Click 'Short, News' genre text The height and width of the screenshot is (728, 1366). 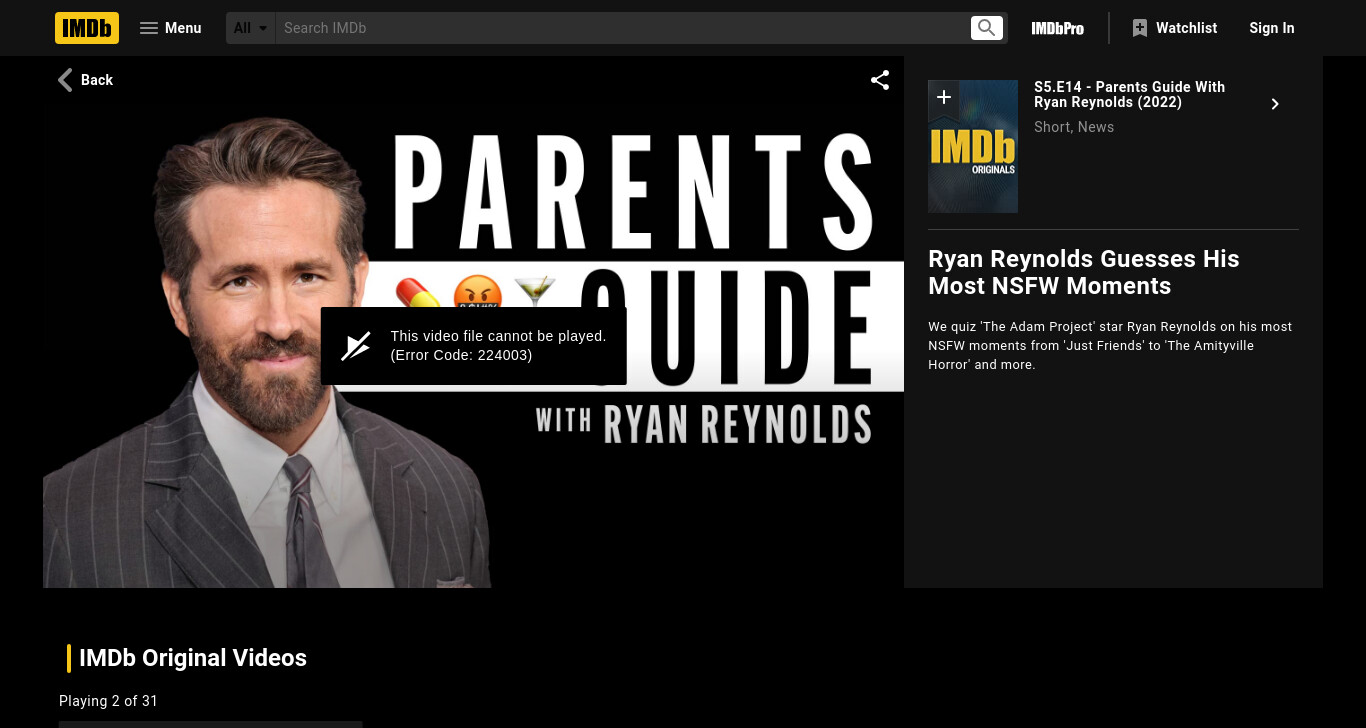(1074, 127)
